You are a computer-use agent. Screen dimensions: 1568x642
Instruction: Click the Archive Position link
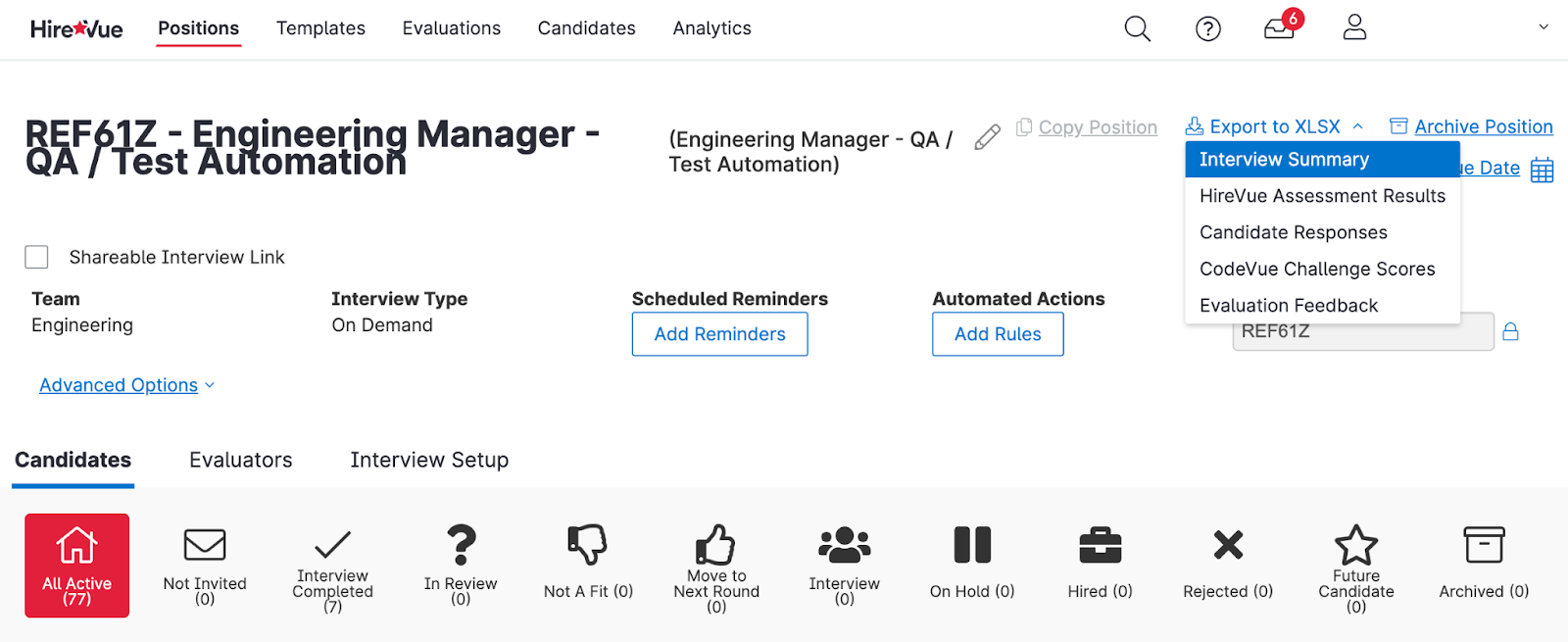(1483, 126)
